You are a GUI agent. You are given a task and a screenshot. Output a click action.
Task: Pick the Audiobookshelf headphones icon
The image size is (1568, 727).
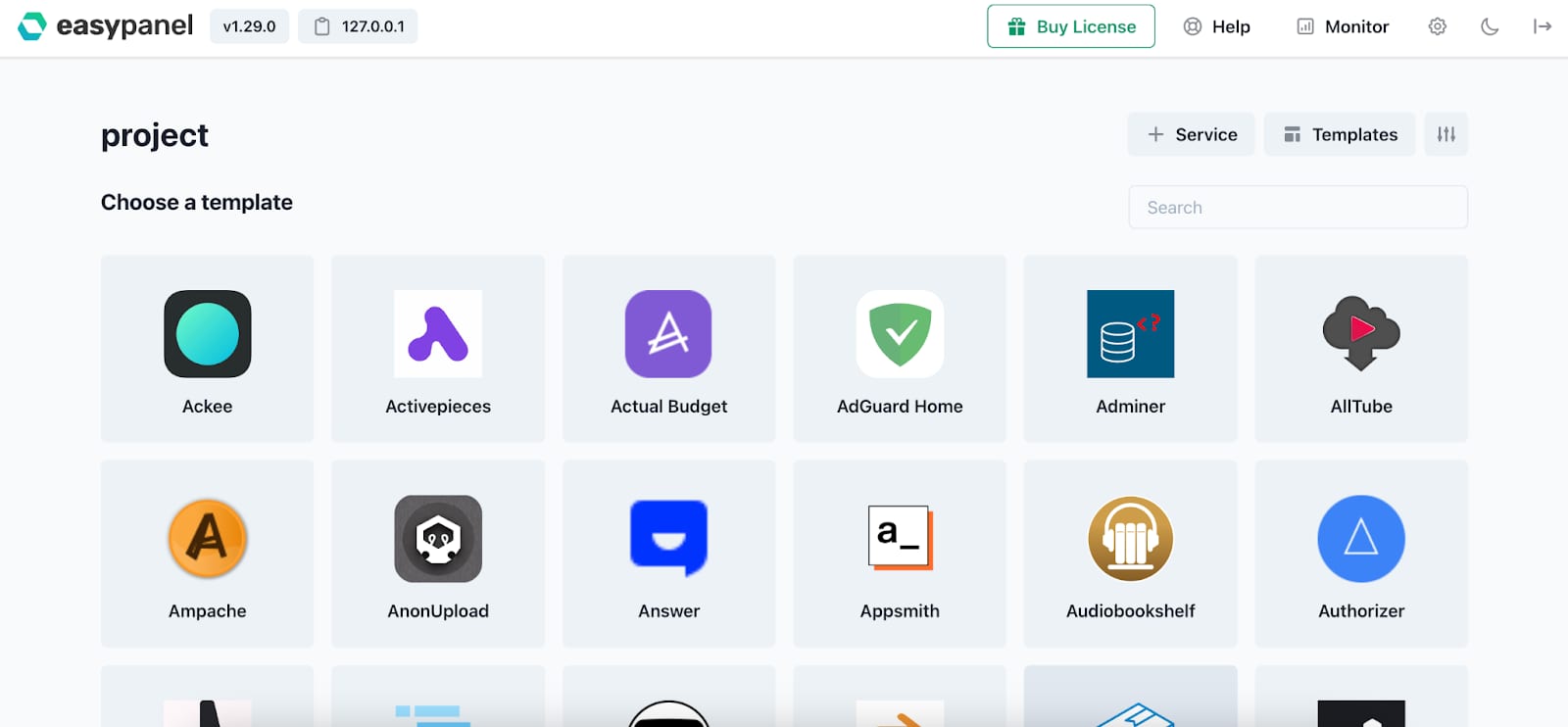[x=1130, y=539]
